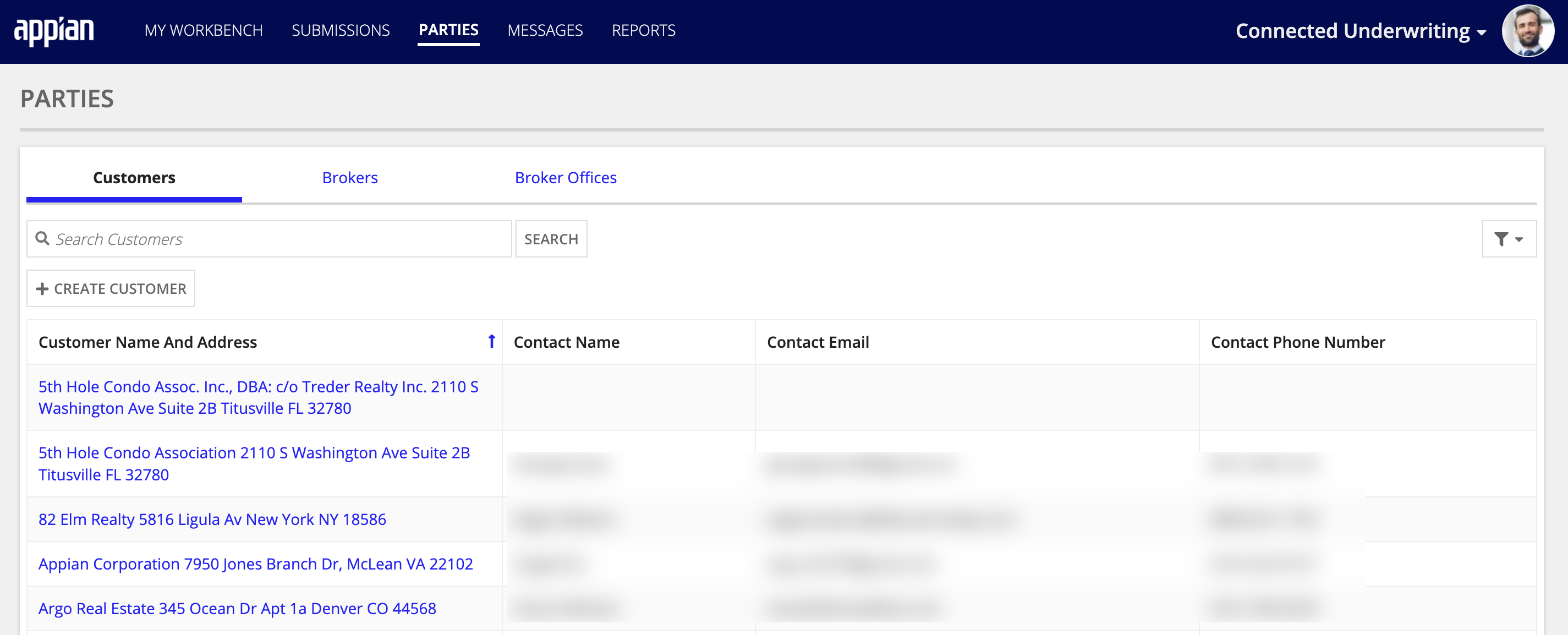The width and height of the screenshot is (1568, 635).
Task: Click the Appian logo icon
Action: 54,30
